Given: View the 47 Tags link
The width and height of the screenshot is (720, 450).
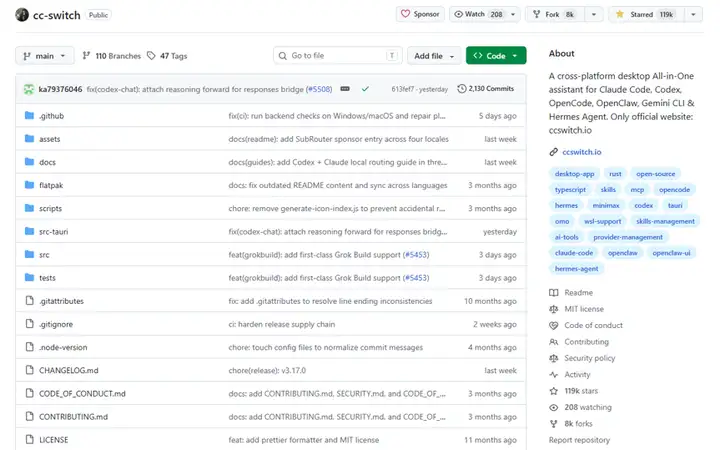Looking at the screenshot, I should pyautogui.click(x=167, y=56).
